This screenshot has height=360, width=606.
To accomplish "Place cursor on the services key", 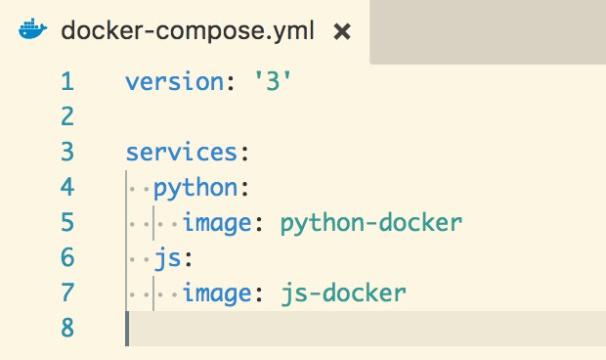I will click(x=181, y=152).
